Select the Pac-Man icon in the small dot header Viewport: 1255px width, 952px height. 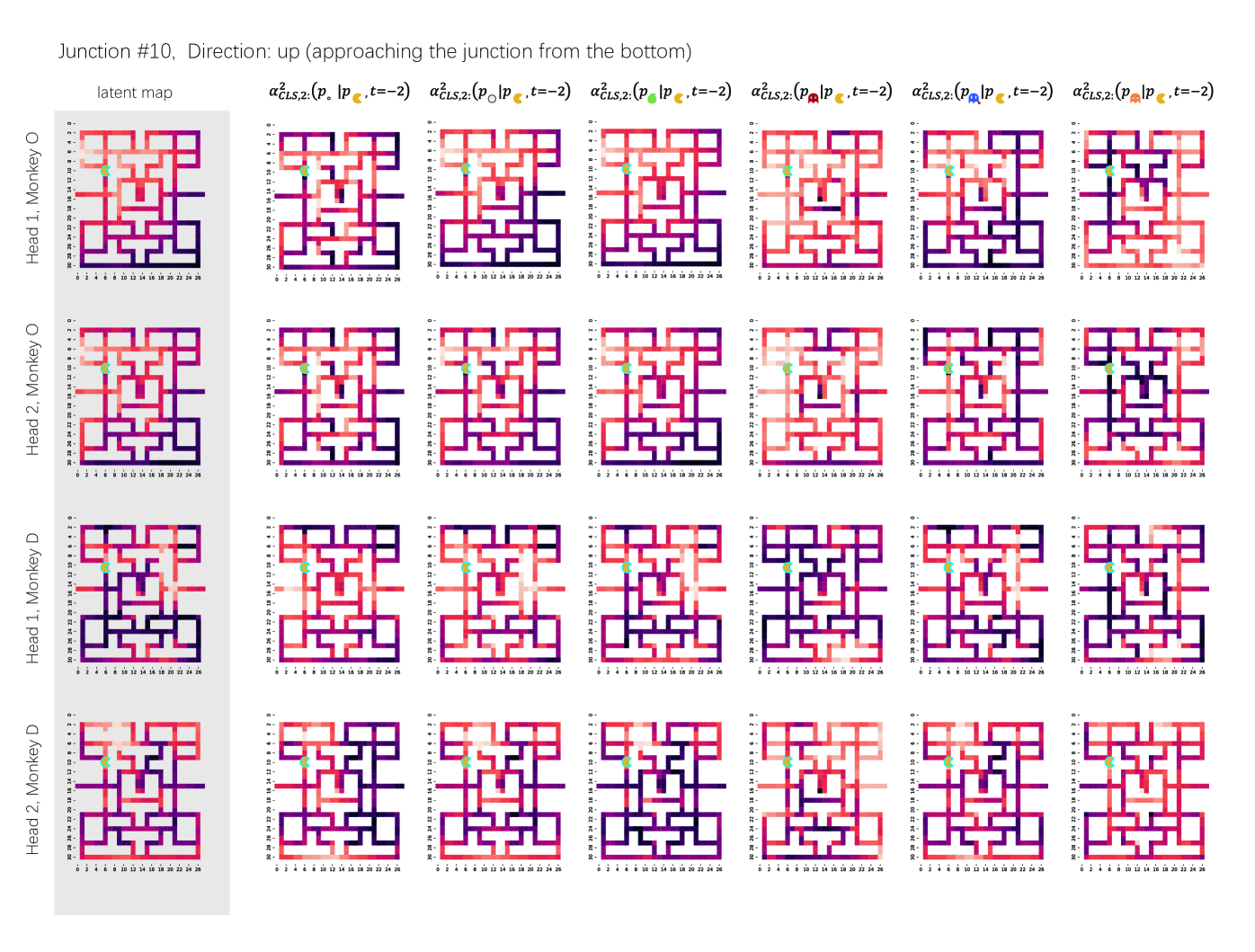click(x=357, y=97)
